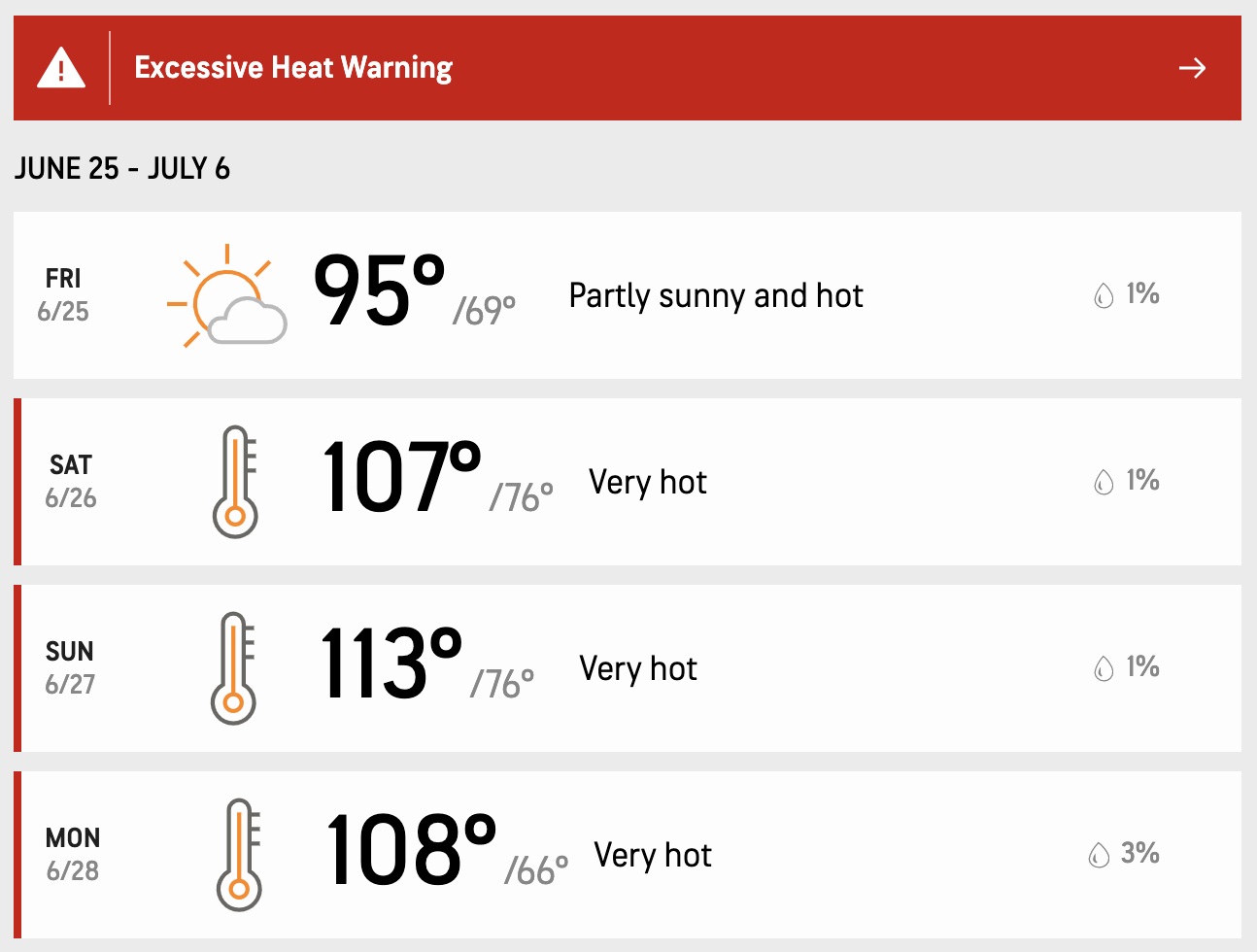Screen dimensions: 1257x952
Task: Click the 113° high temperature on Sunday
Action: click(391, 664)
